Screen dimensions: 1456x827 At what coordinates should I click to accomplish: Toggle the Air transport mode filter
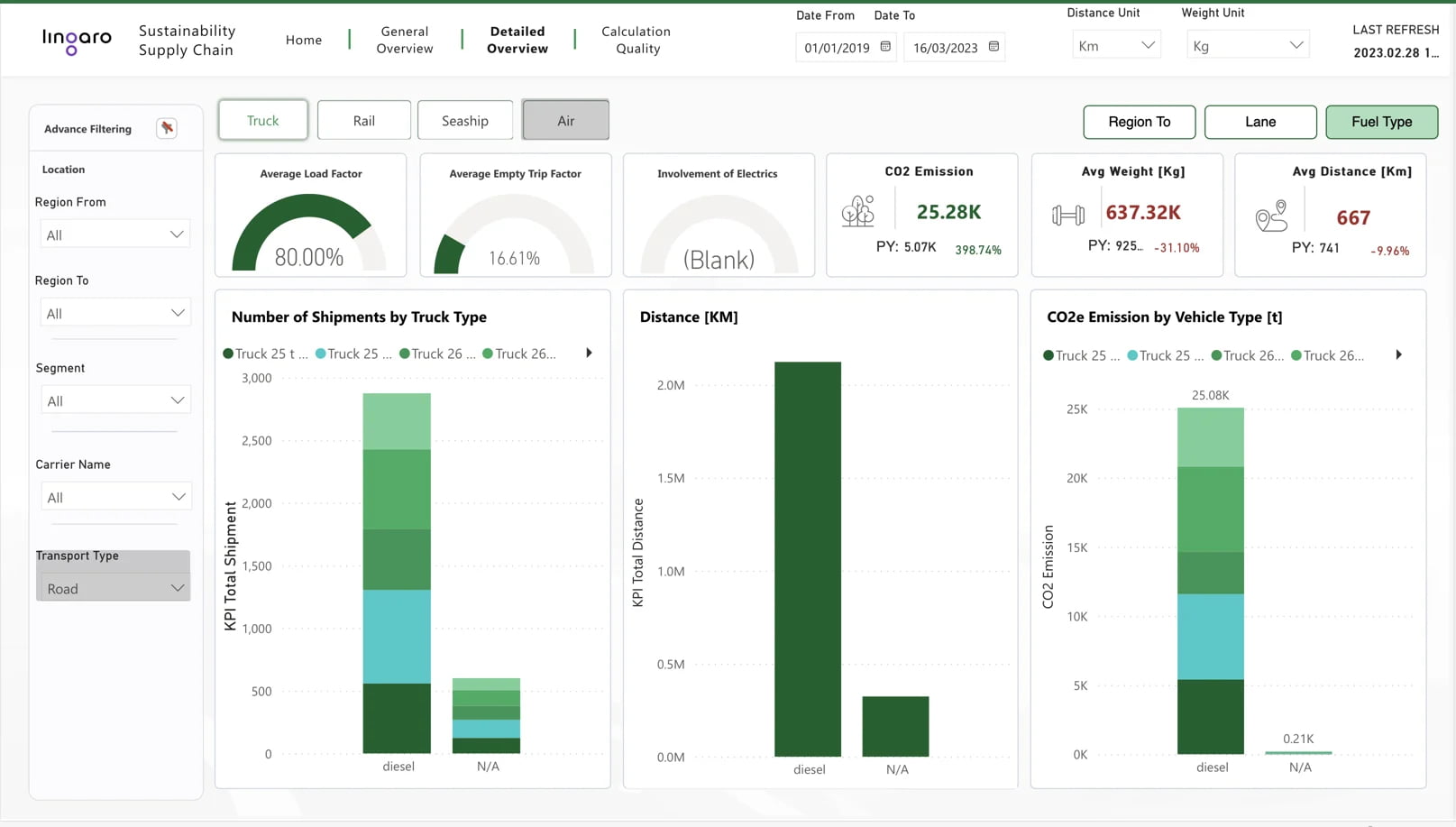[x=565, y=120]
